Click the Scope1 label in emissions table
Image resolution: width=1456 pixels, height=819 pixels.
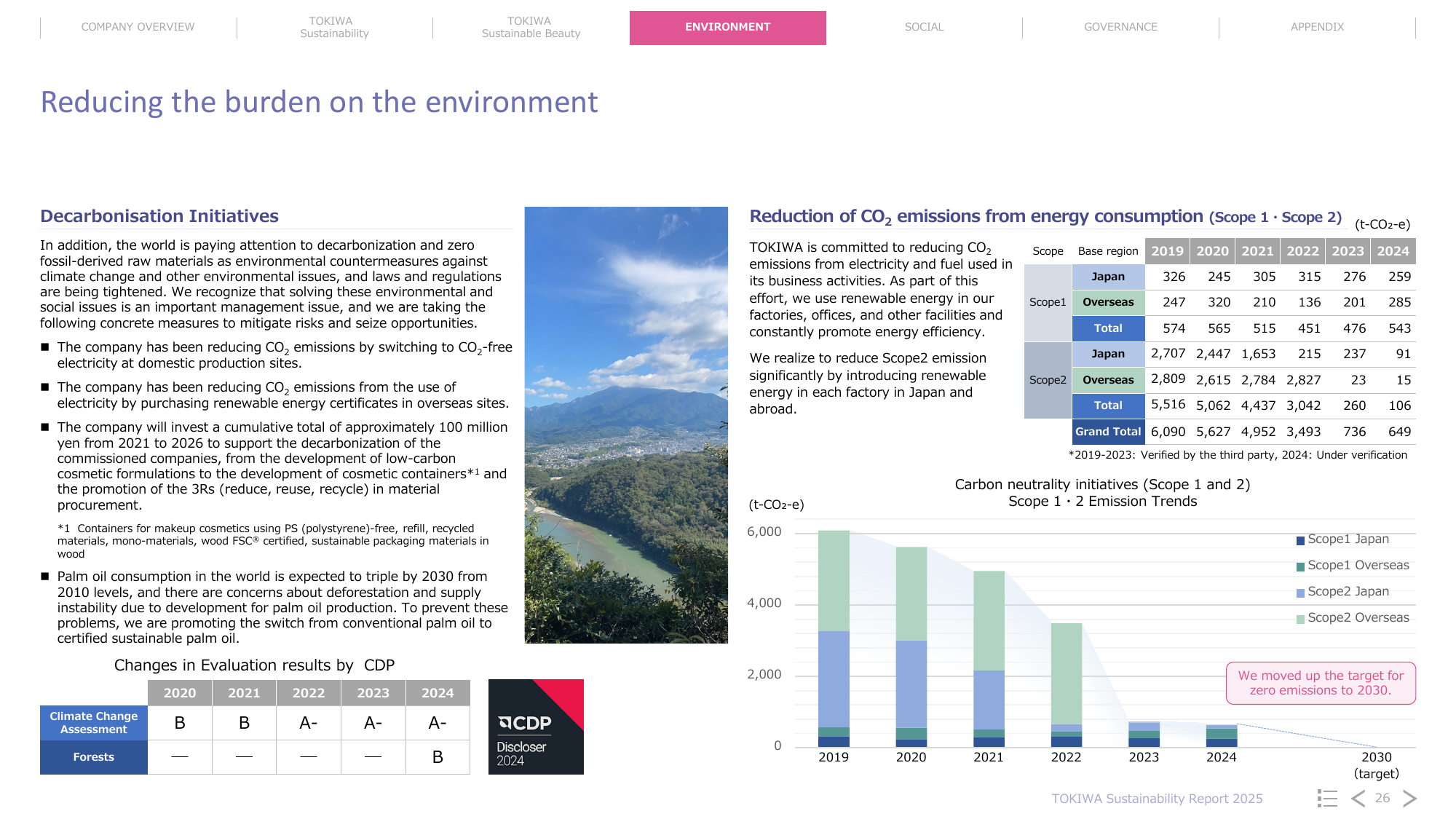(x=1048, y=302)
